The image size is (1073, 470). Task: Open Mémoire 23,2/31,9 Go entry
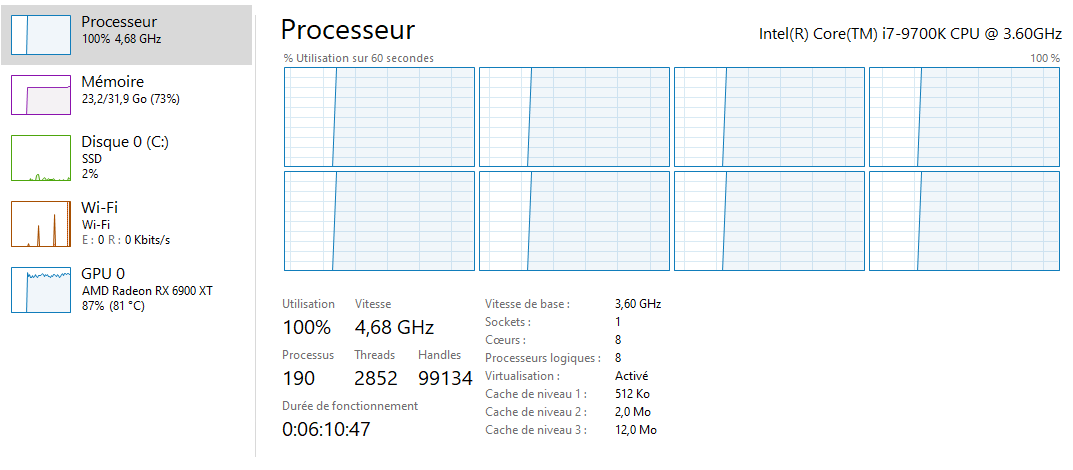[130, 90]
